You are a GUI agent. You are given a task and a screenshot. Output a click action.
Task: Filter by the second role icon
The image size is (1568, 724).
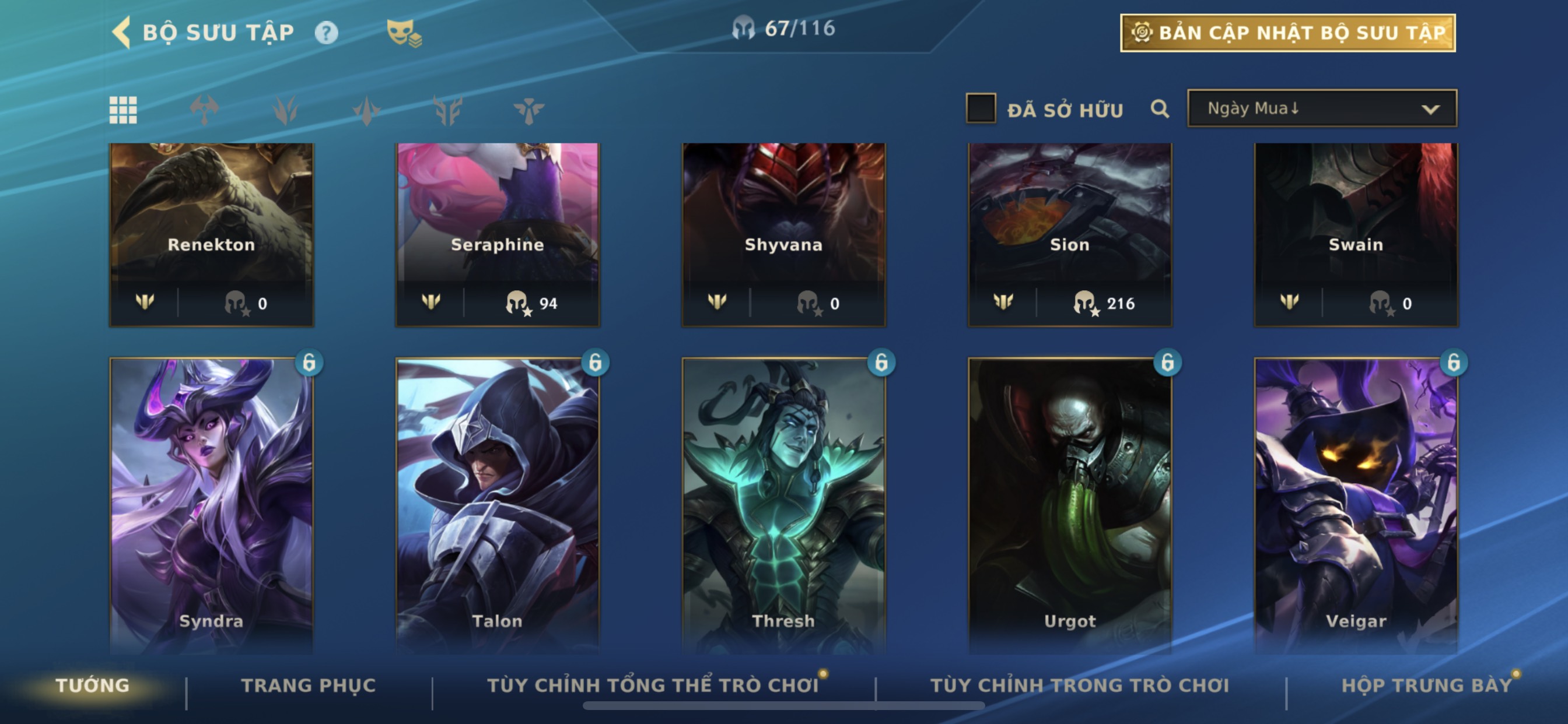tap(285, 110)
